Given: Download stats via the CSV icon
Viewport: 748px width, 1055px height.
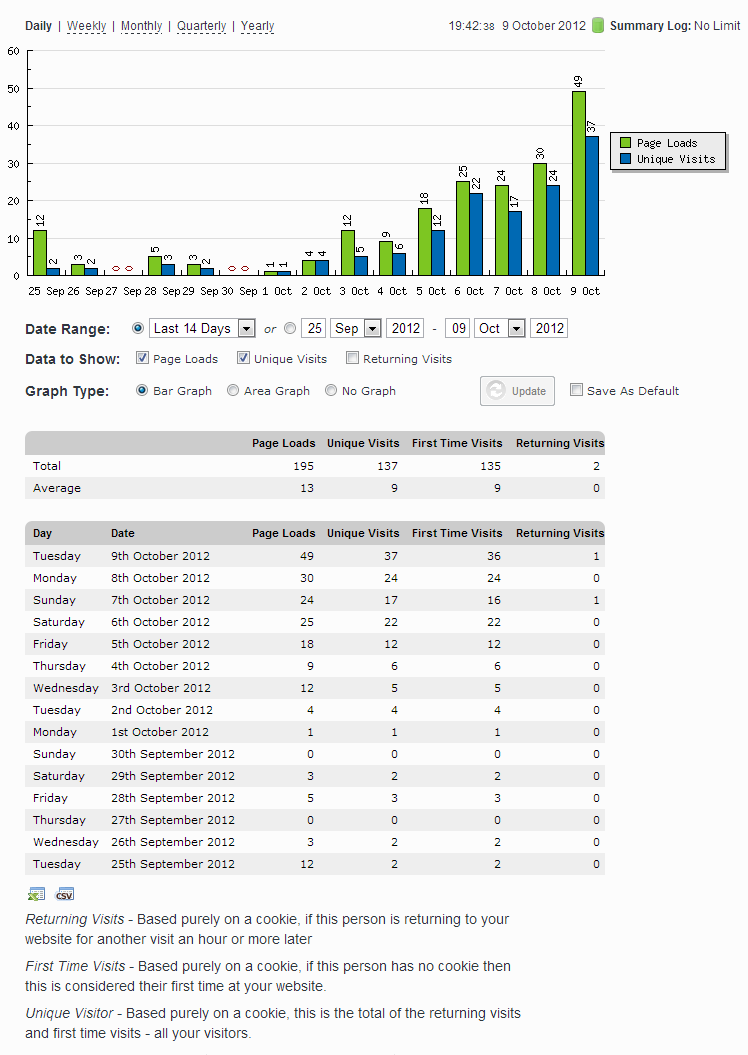Looking at the screenshot, I should click(x=65, y=894).
